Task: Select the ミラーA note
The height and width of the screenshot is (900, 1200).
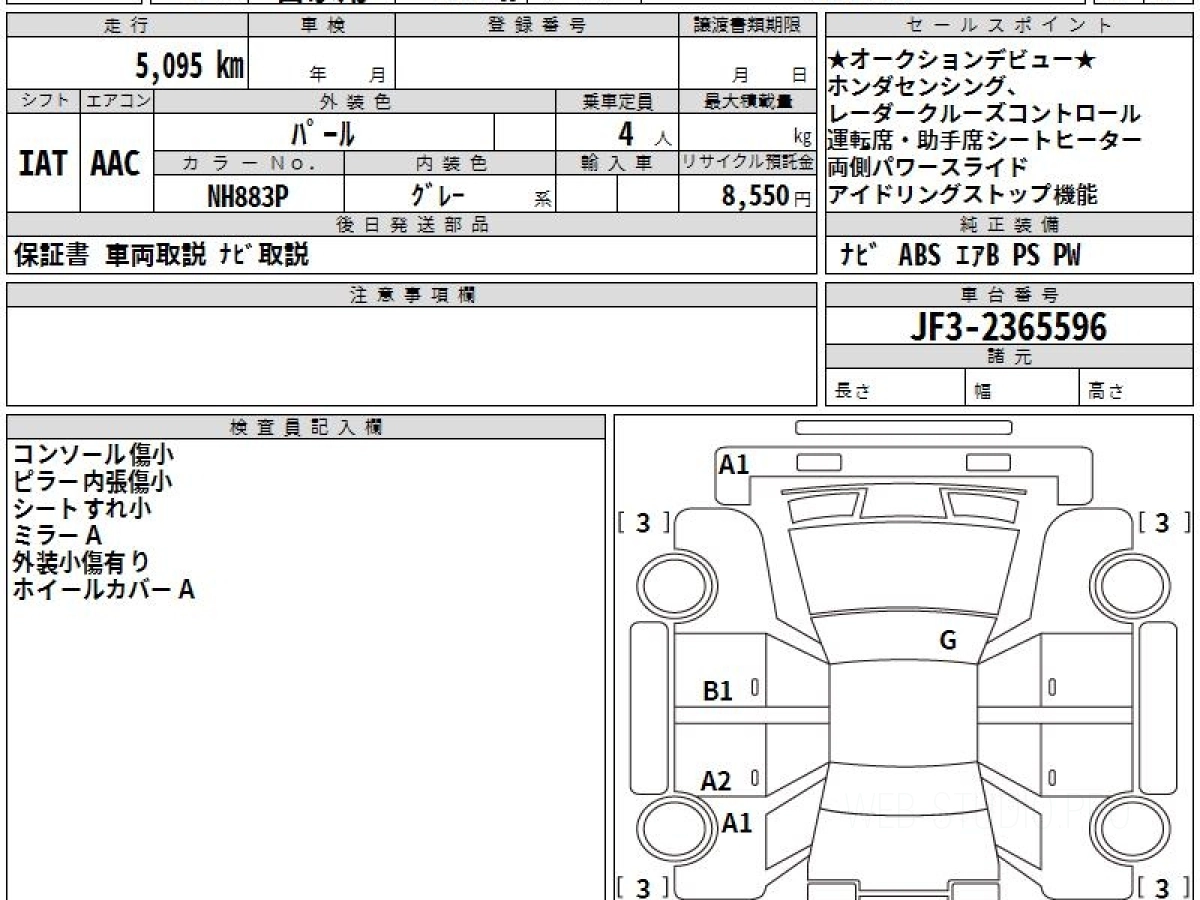Action: click(x=57, y=536)
